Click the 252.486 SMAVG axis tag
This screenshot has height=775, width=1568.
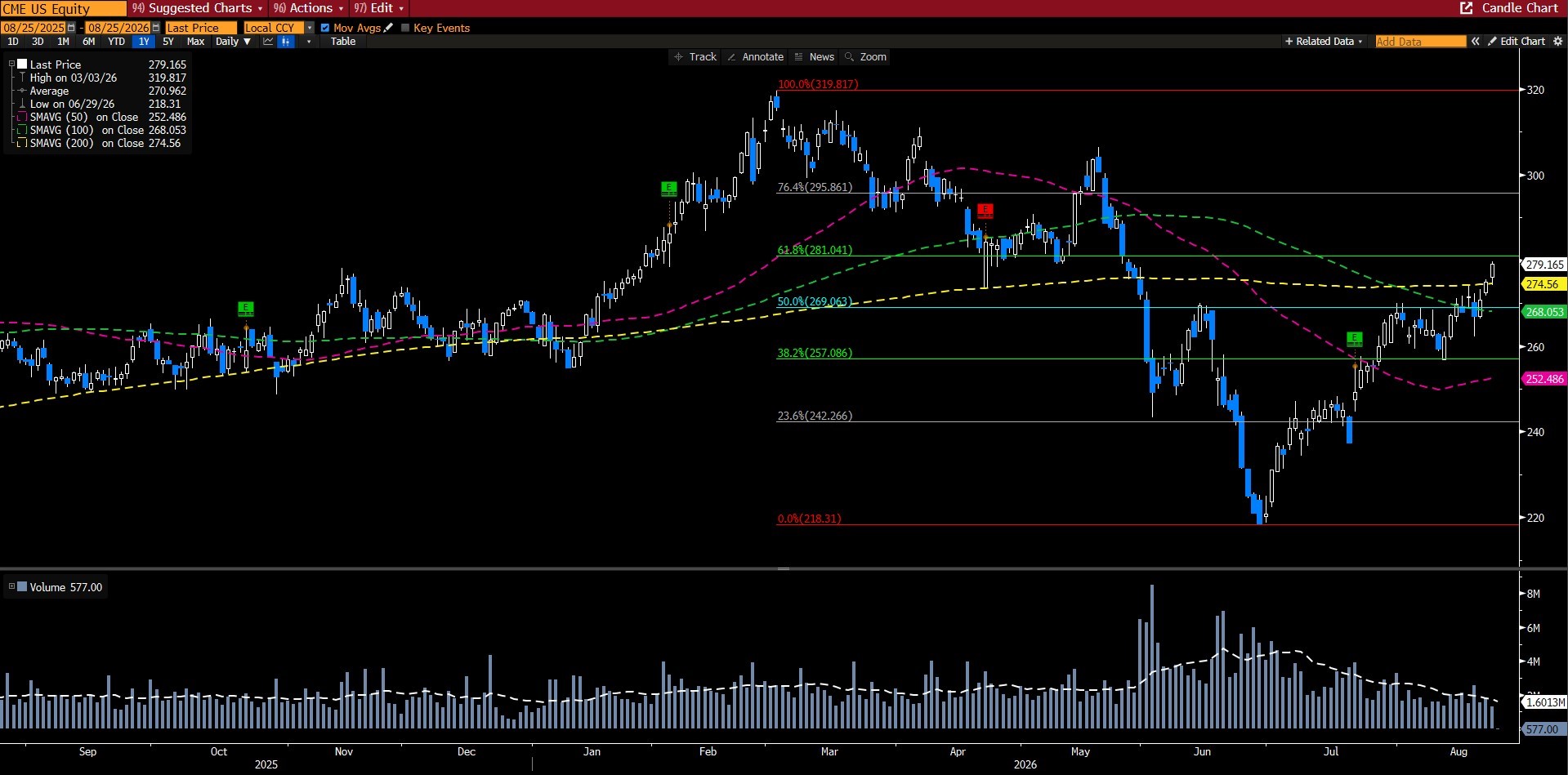[x=1544, y=379]
